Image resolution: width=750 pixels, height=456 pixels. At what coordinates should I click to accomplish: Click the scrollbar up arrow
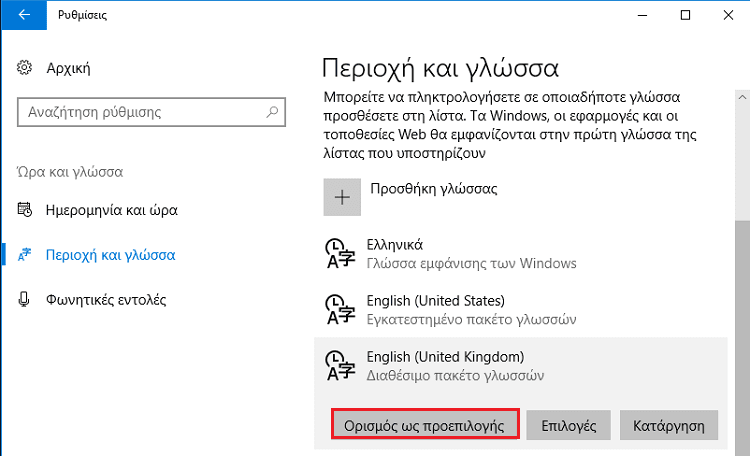pyautogui.click(x=742, y=97)
